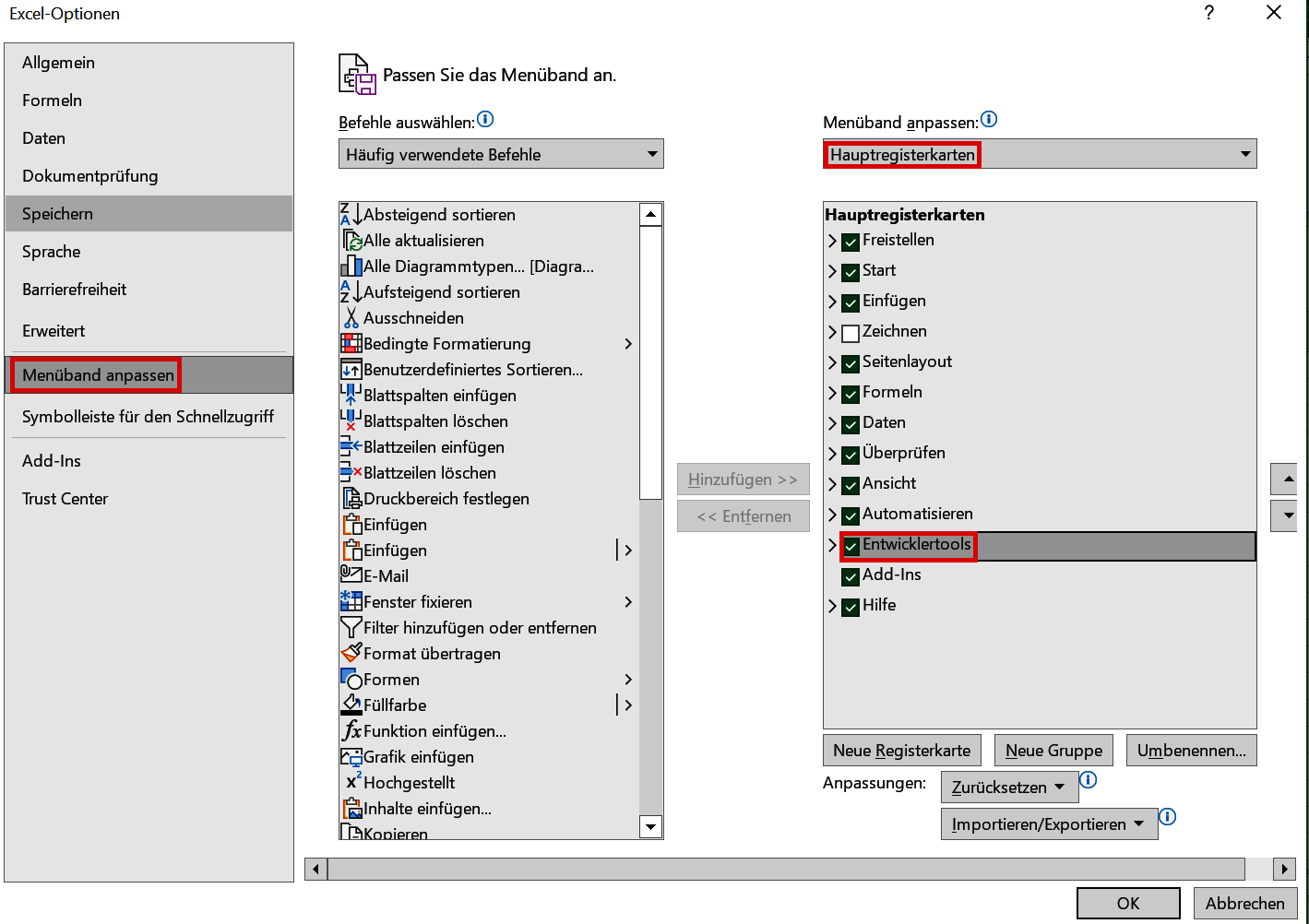This screenshot has height=924, width=1309.
Task: Click the Neue Registerkarte button
Action: click(x=901, y=750)
